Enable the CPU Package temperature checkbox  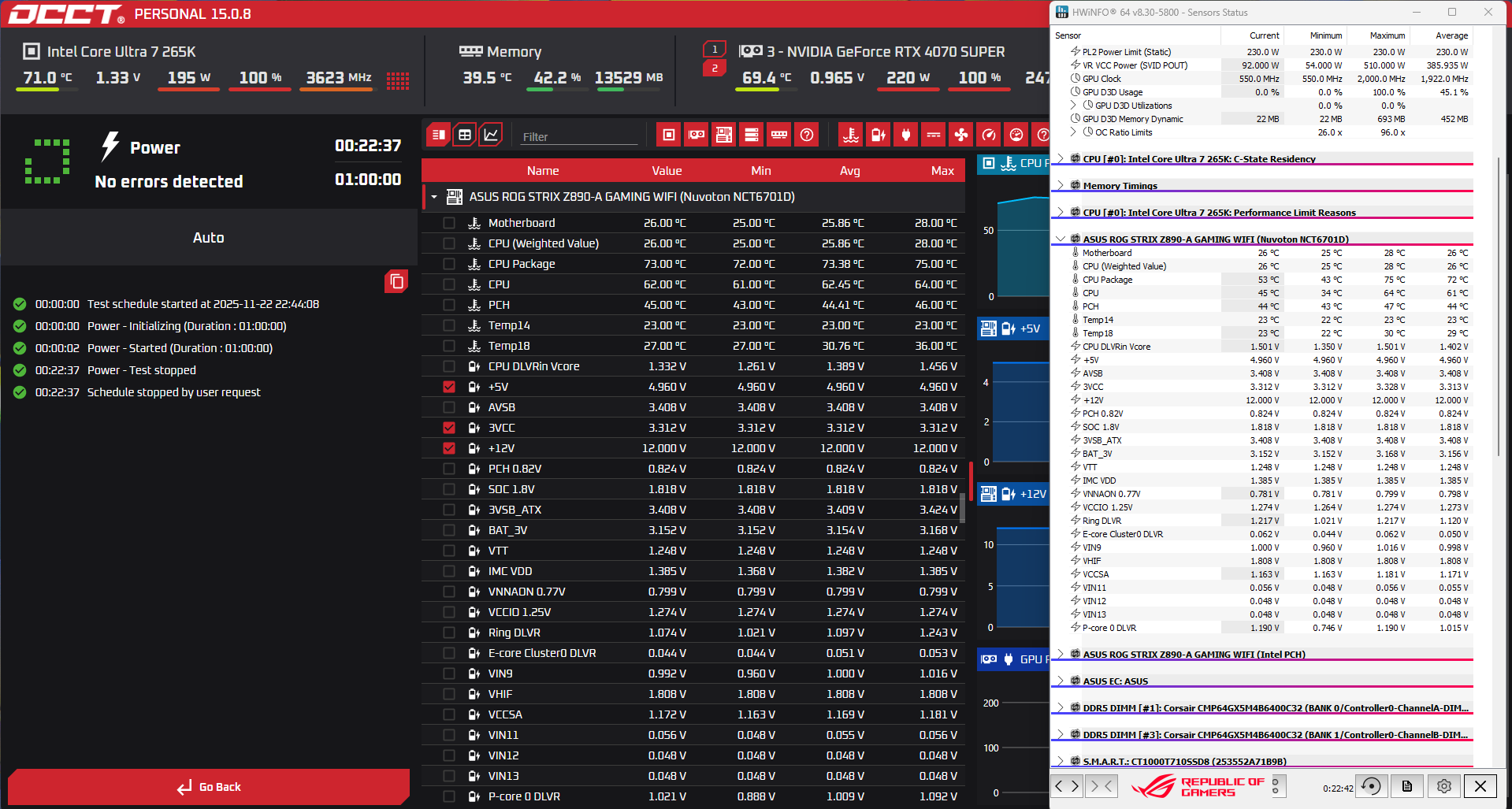point(449,264)
